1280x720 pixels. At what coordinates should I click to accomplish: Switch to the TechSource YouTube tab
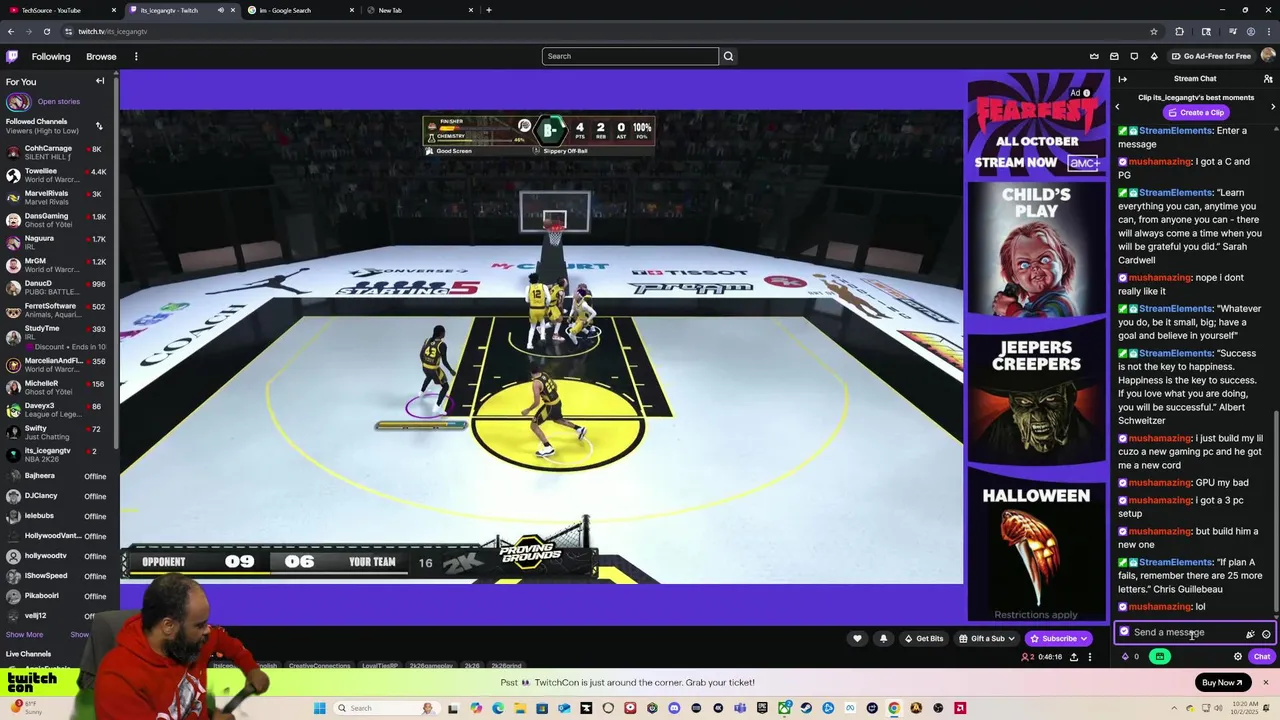62,10
